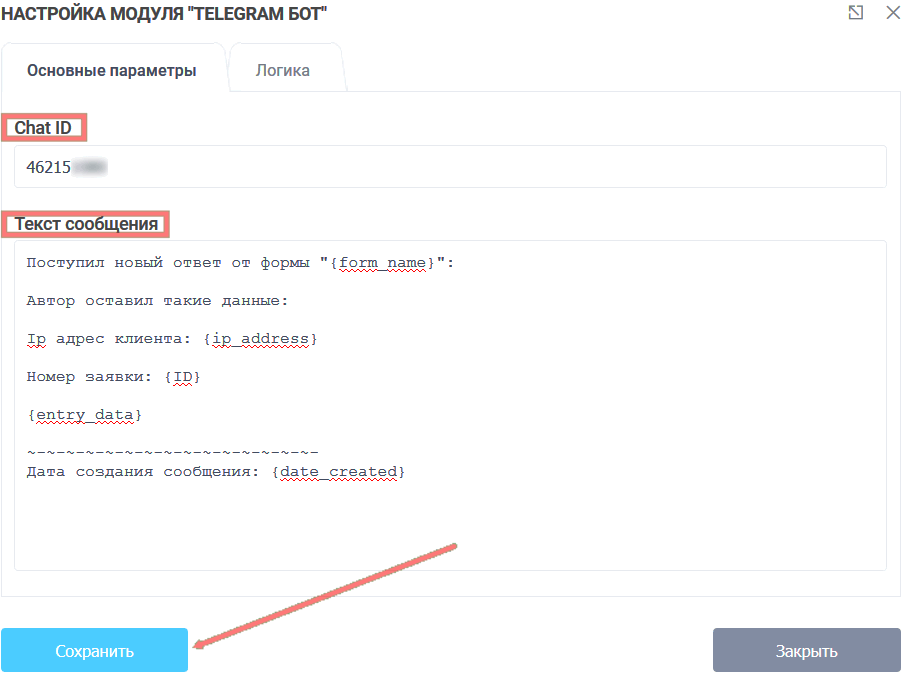Switch to the Логика tab
The image size is (902, 674).
282,70
